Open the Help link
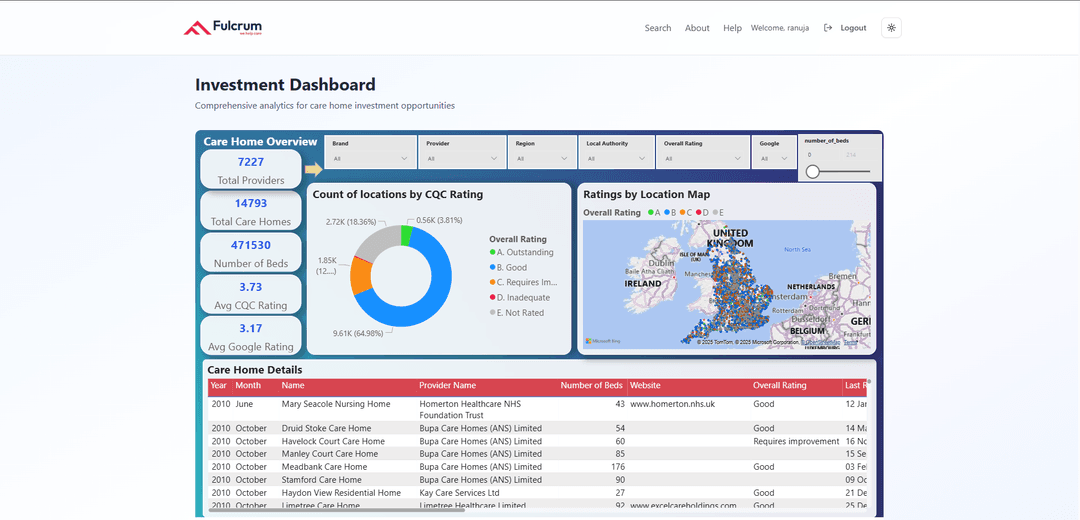Image resolution: width=1080 pixels, height=520 pixels. (x=732, y=28)
